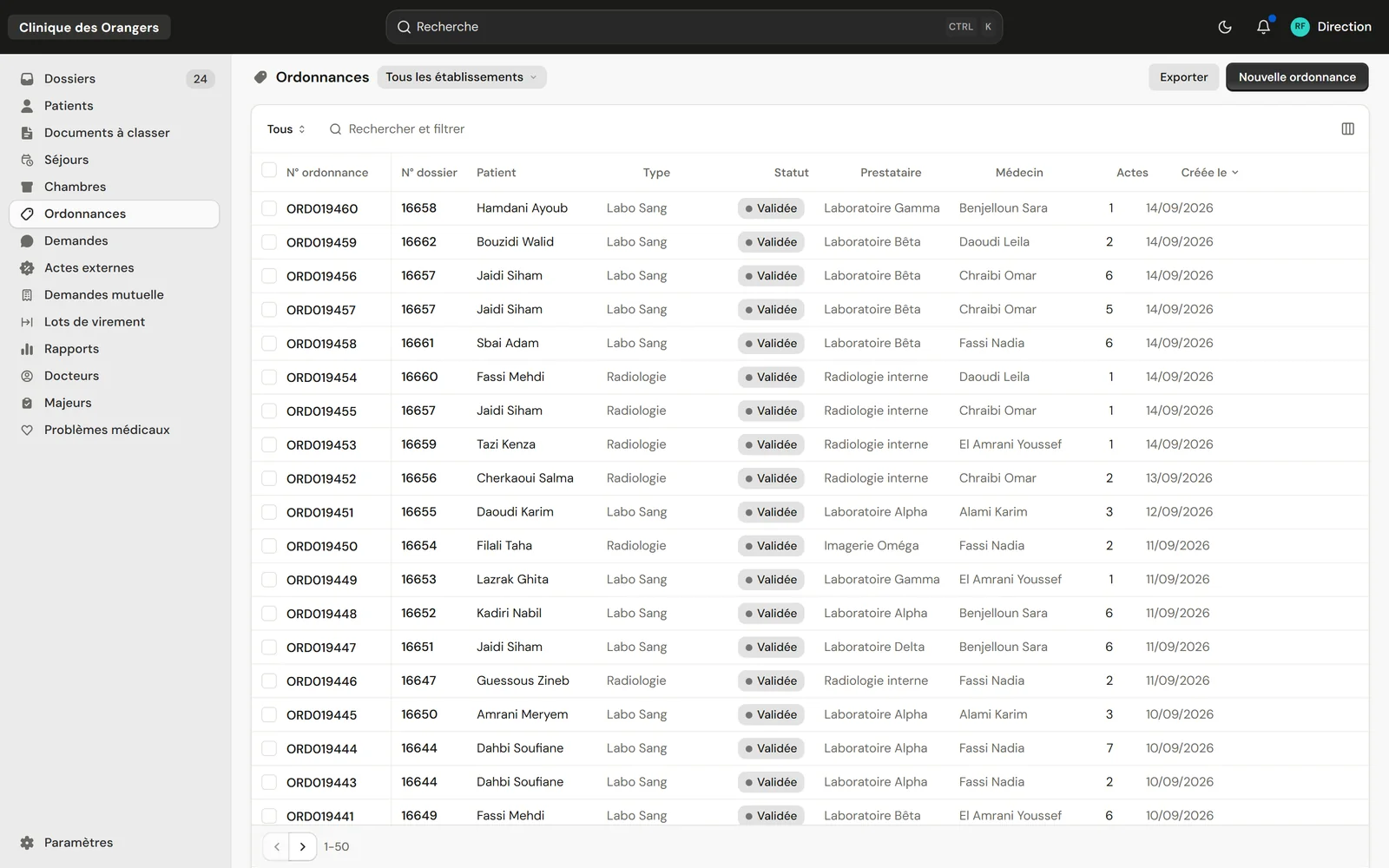
Task: Open notifications bell icon
Action: pyautogui.click(x=1263, y=27)
